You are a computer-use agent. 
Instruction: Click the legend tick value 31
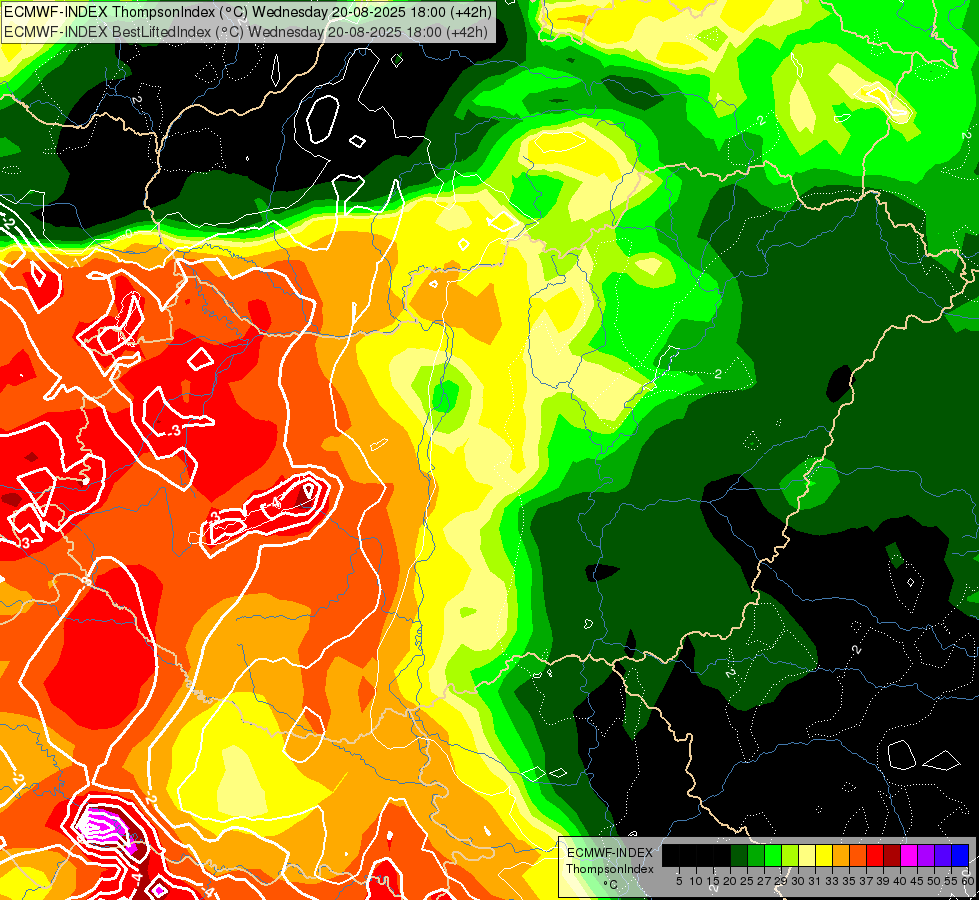click(x=815, y=881)
